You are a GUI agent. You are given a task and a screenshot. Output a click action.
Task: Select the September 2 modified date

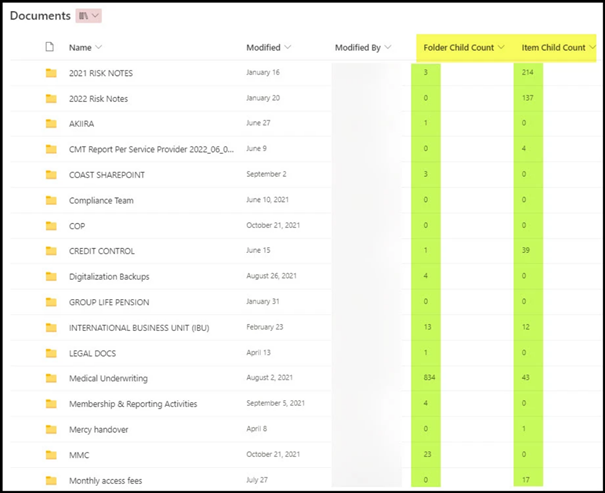pos(266,174)
